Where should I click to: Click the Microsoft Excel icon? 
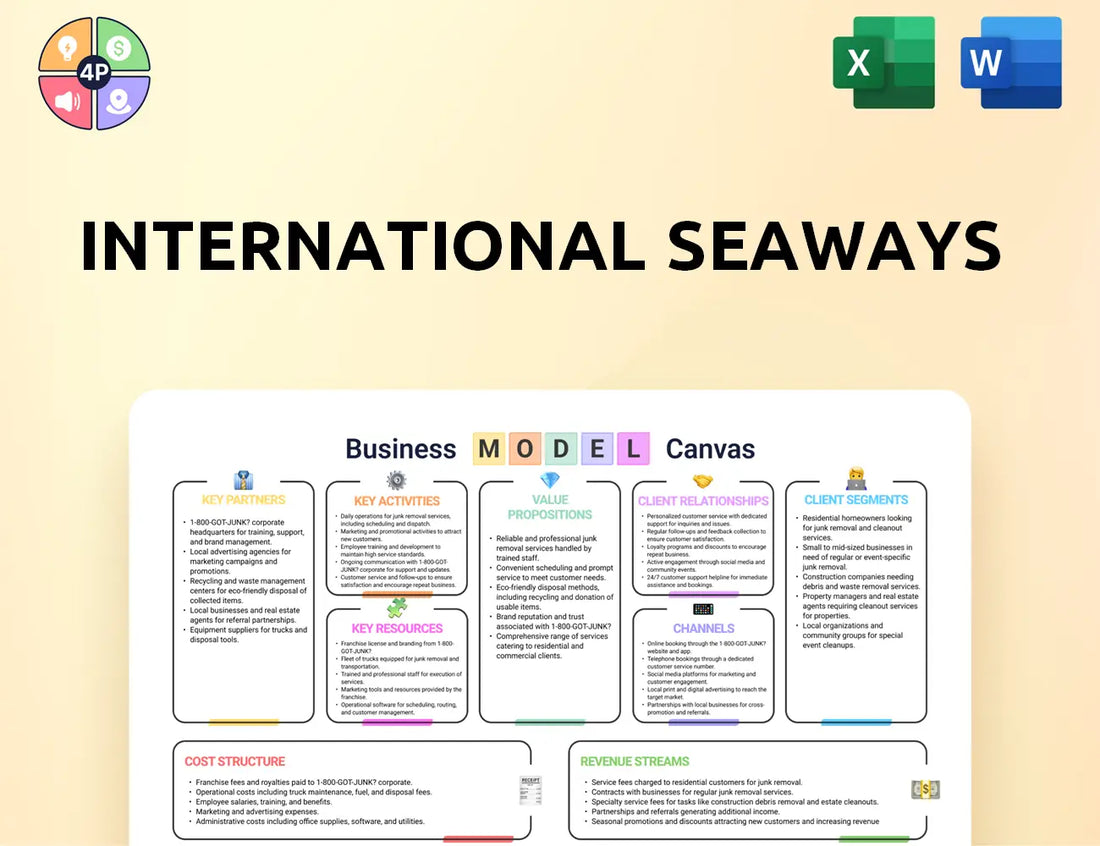(884, 62)
